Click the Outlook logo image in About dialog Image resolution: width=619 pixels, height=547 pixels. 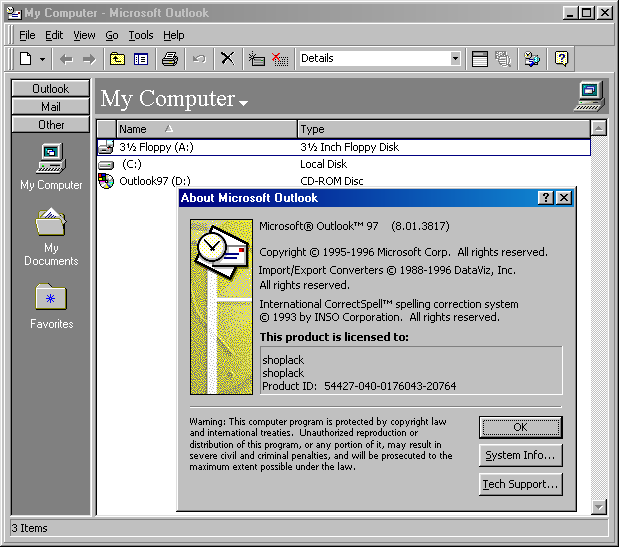[x=221, y=307]
